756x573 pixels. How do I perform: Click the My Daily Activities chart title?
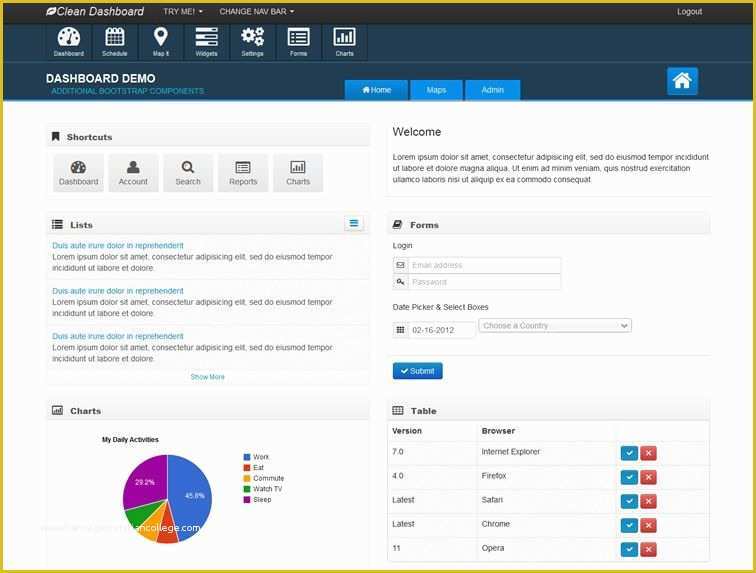(130, 439)
